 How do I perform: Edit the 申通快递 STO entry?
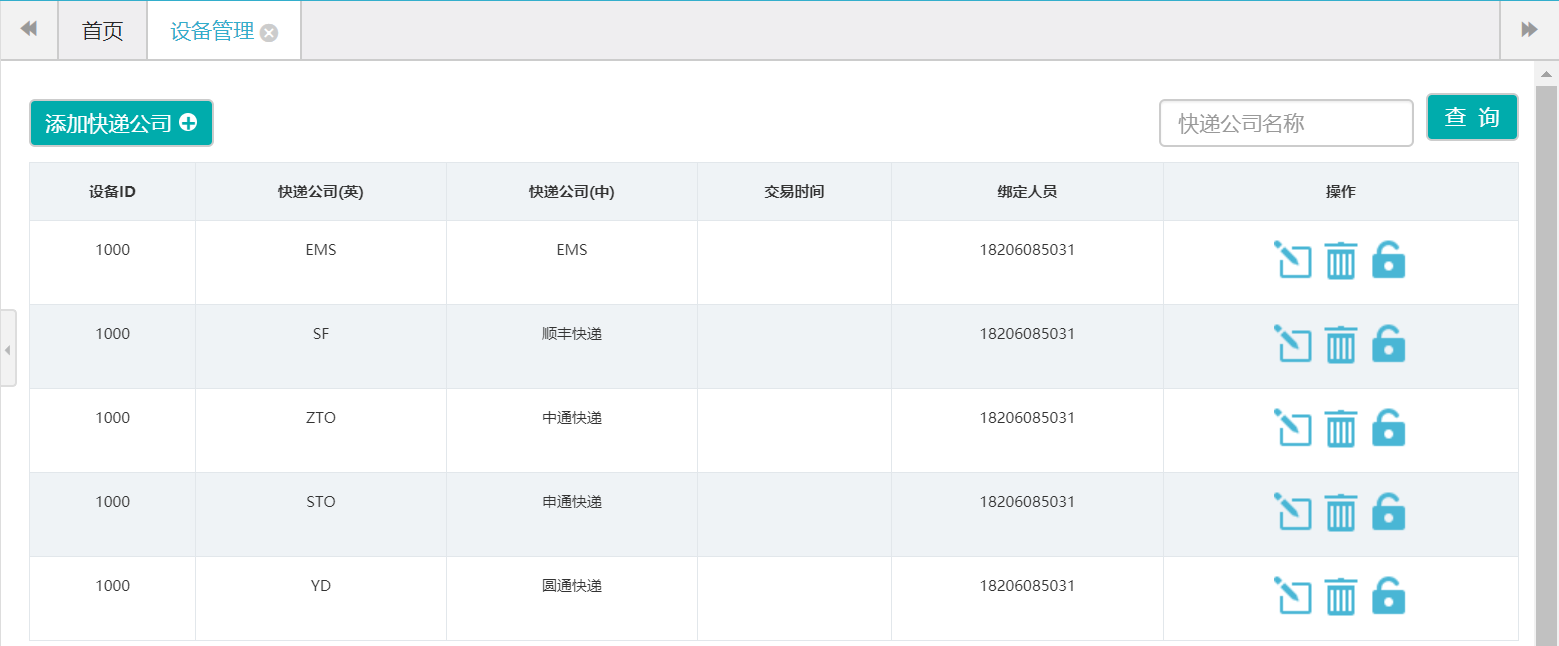(x=1292, y=512)
